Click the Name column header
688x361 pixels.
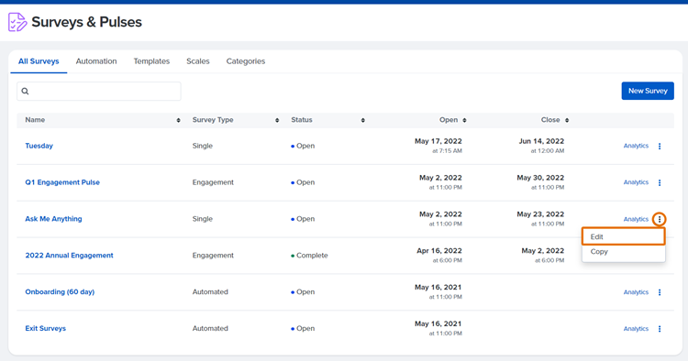[x=35, y=120]
